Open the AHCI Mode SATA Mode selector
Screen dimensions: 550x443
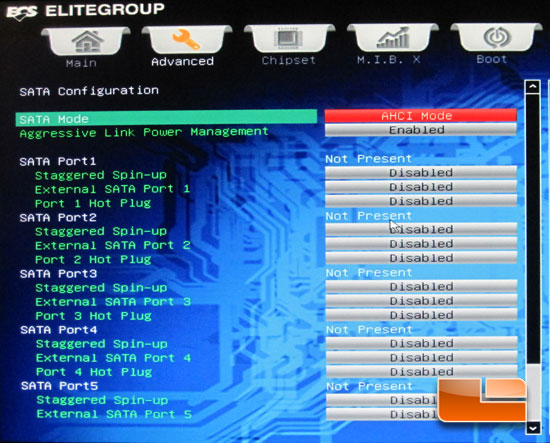tap(421, 116)
